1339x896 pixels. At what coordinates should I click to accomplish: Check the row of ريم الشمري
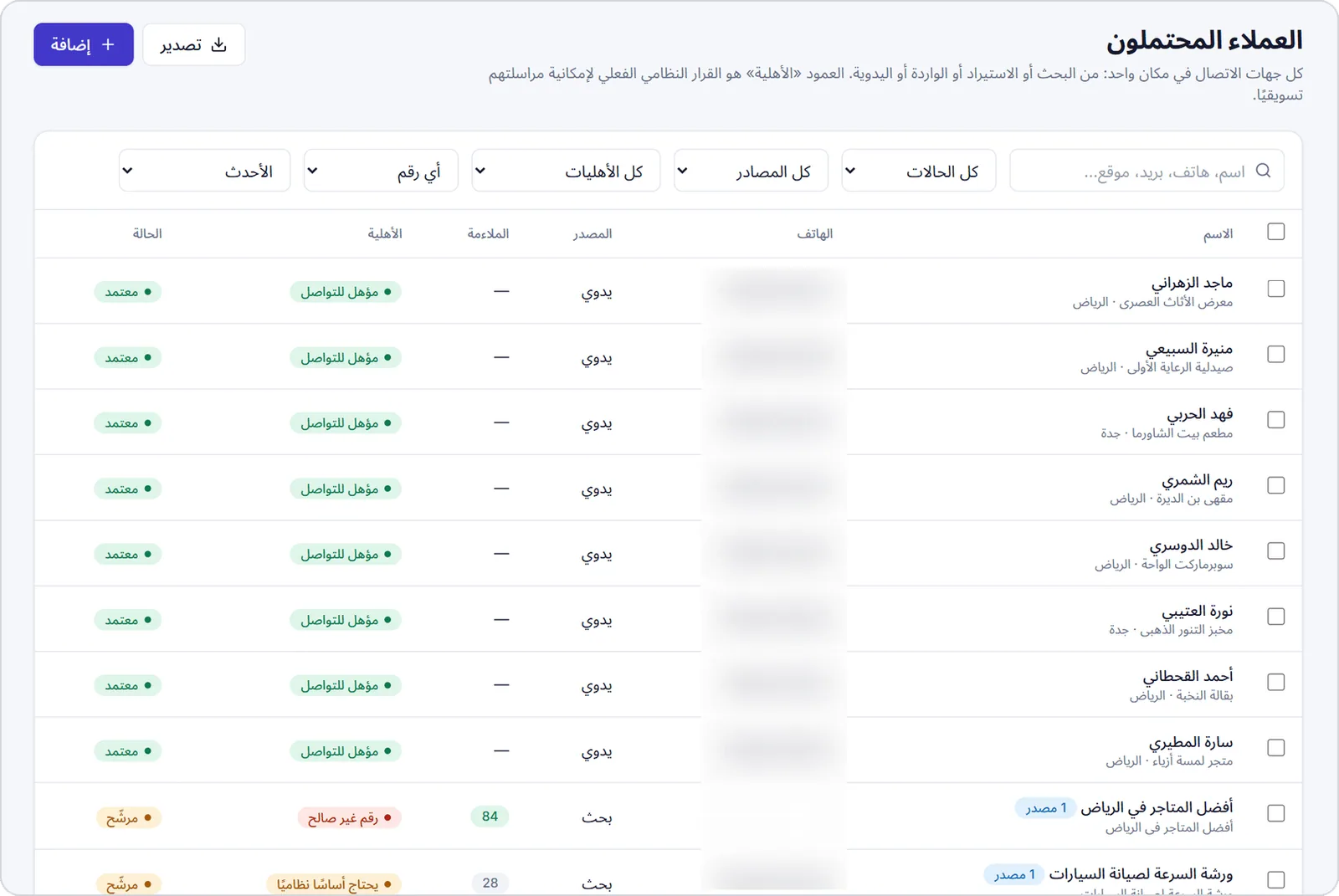click(x=1275, y=485)
